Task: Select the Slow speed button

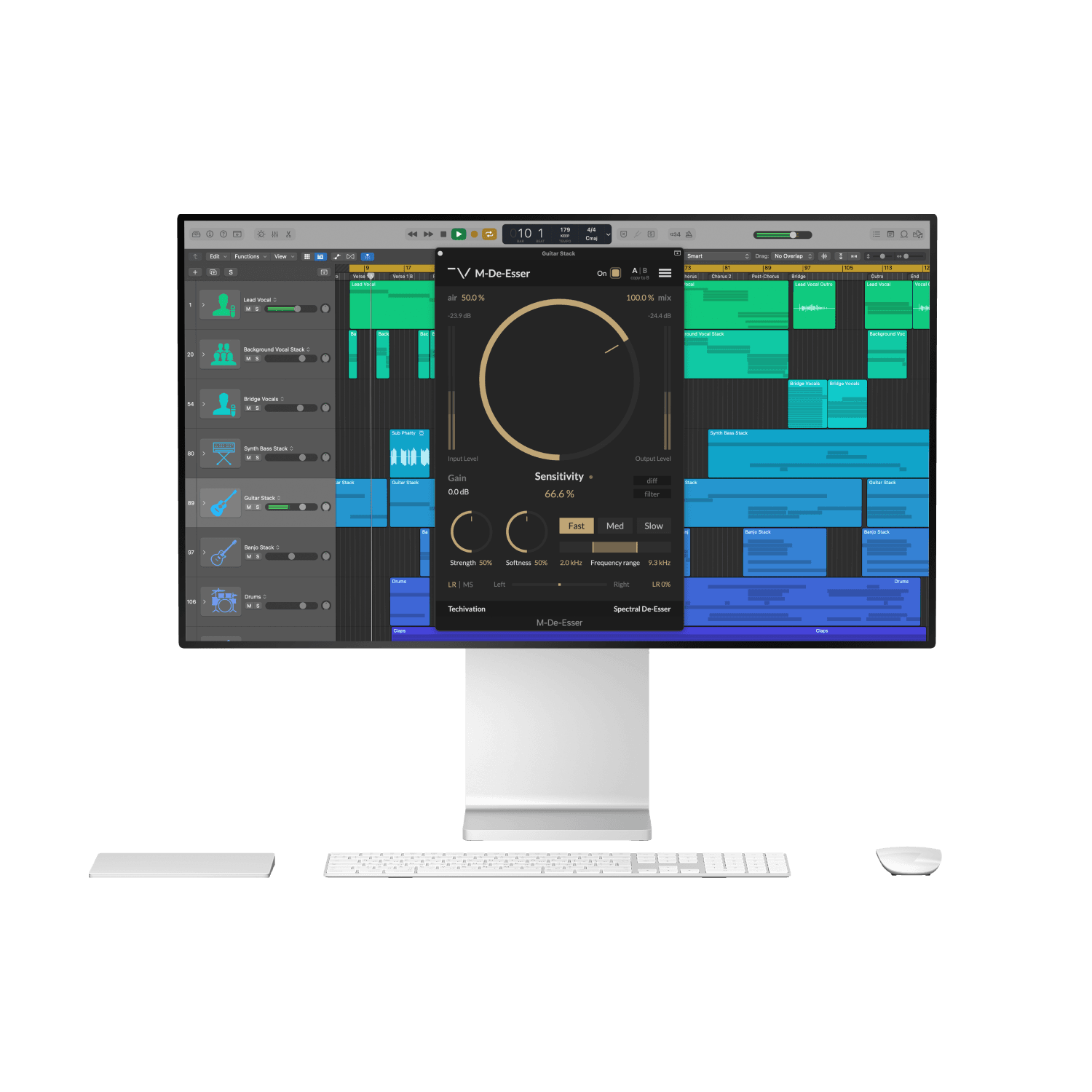Action: (654, 526)
